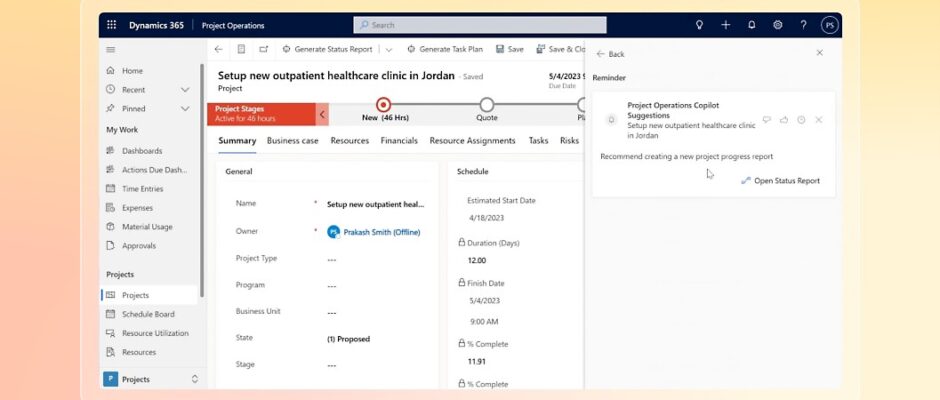Click the Project Stages active banner
940x400 pixels.
(x=261, y=114)
